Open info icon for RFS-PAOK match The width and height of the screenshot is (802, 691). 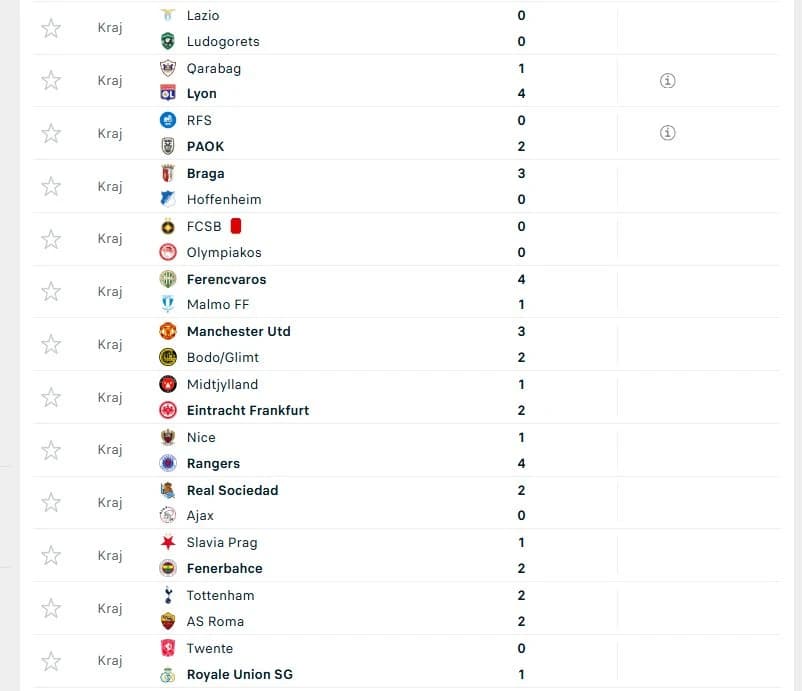[x=667, y=133]
